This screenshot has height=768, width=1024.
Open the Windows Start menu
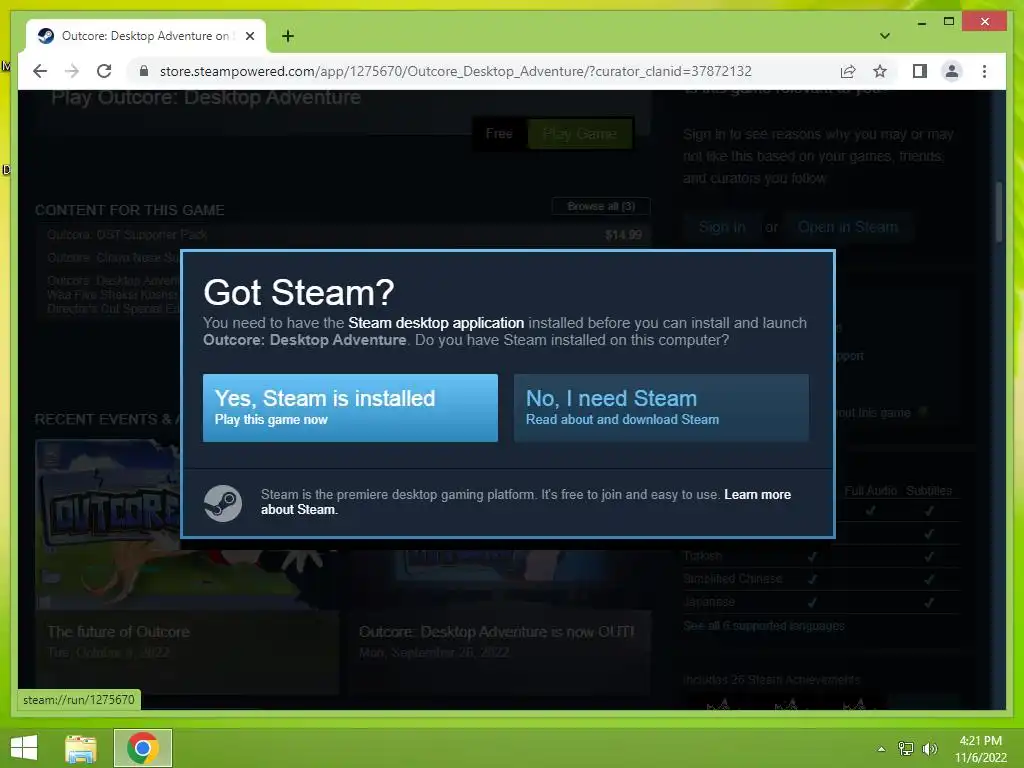(24, 748)
